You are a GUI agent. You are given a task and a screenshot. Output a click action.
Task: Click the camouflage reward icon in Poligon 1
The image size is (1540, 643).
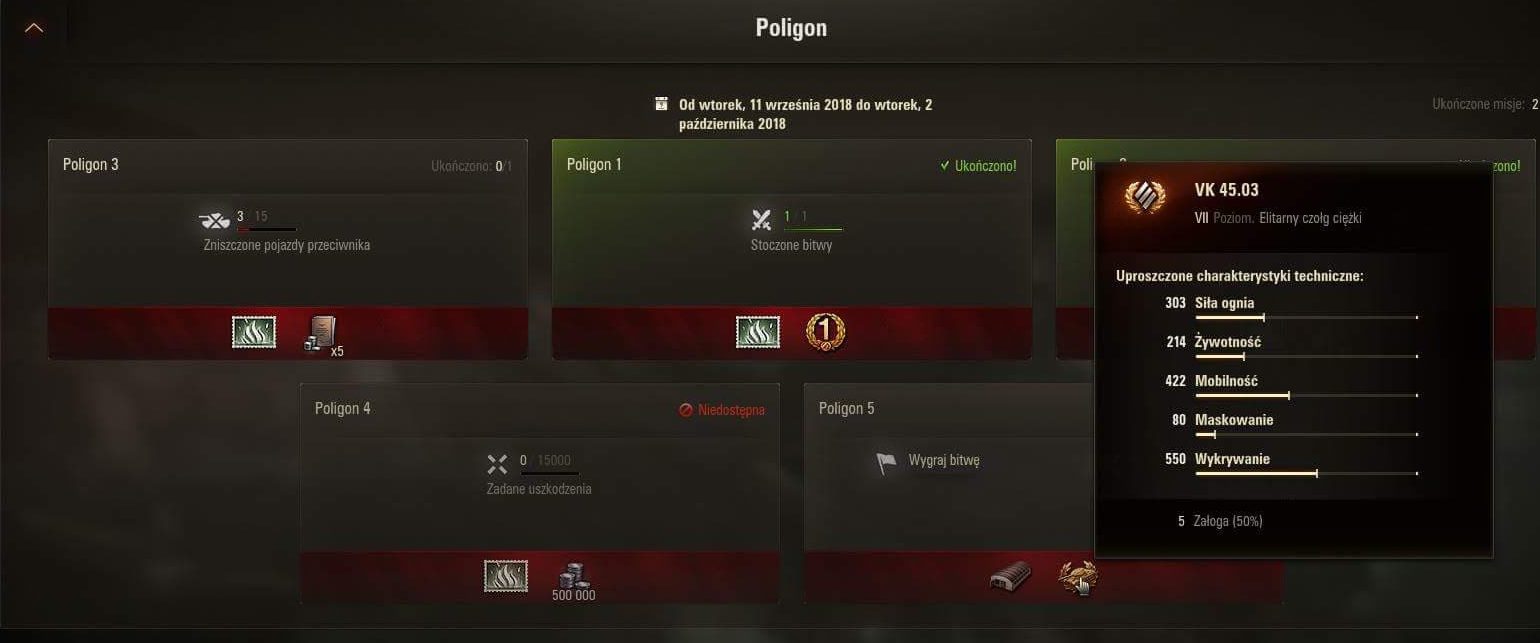[758, 332]
